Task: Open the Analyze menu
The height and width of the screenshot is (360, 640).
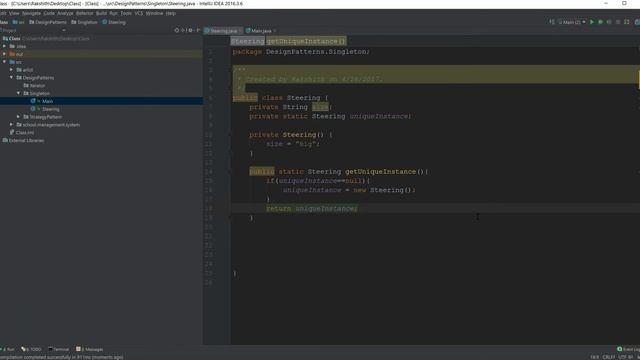Action: tap(65, 13)
